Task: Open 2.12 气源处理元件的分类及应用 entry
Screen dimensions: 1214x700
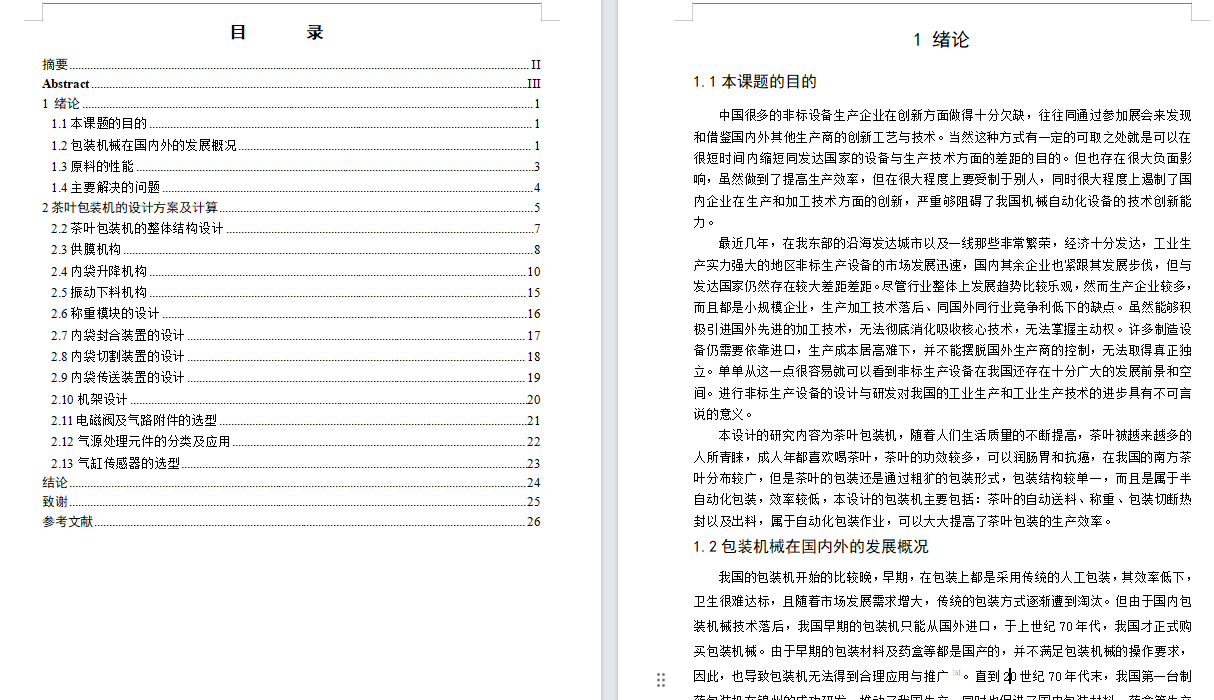Action: 296,441
